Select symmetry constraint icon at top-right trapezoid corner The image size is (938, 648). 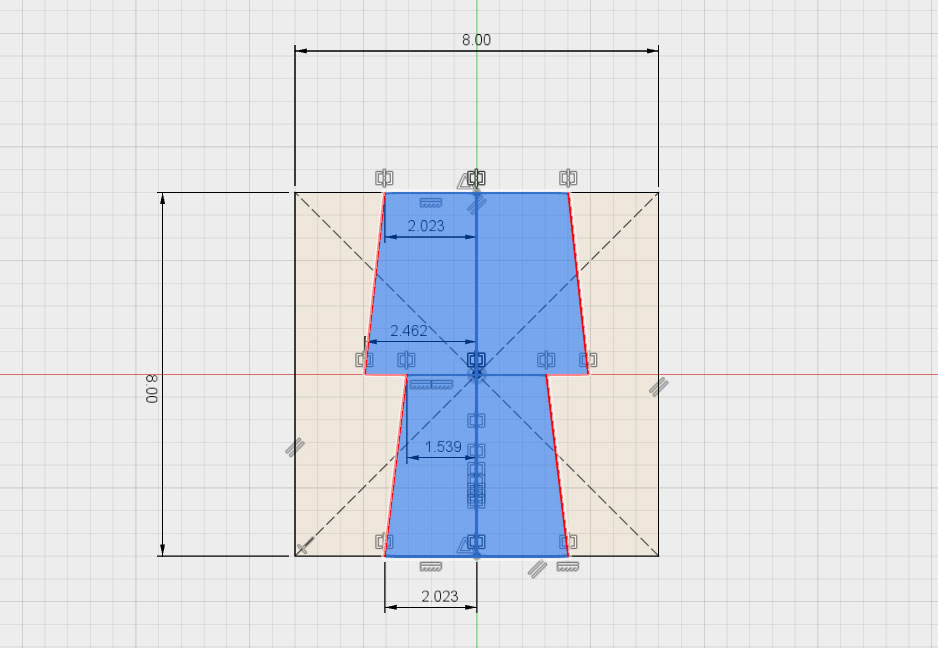(x=568, y=178)
